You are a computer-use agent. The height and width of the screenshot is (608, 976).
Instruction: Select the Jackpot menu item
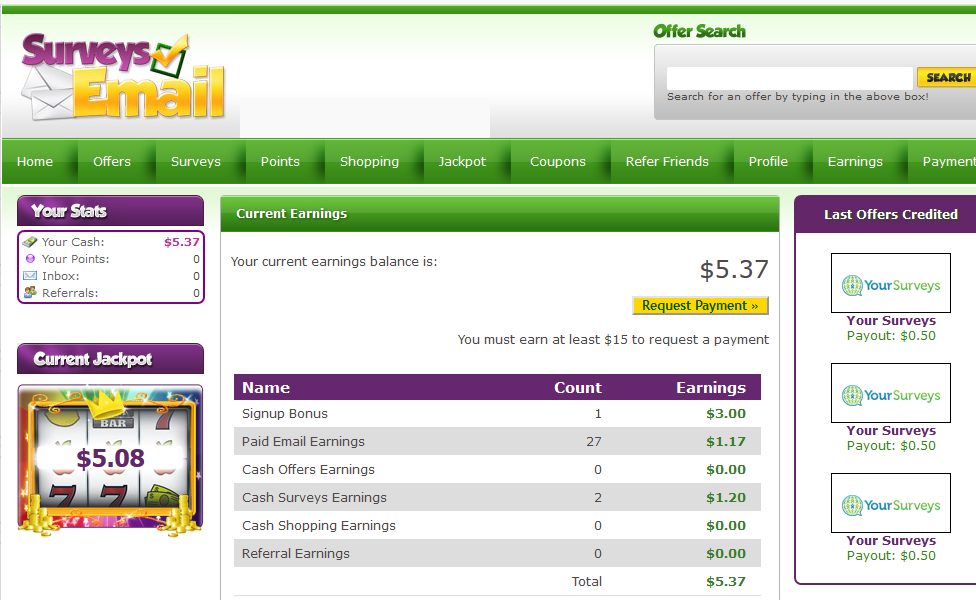click(x=462, y=162)
